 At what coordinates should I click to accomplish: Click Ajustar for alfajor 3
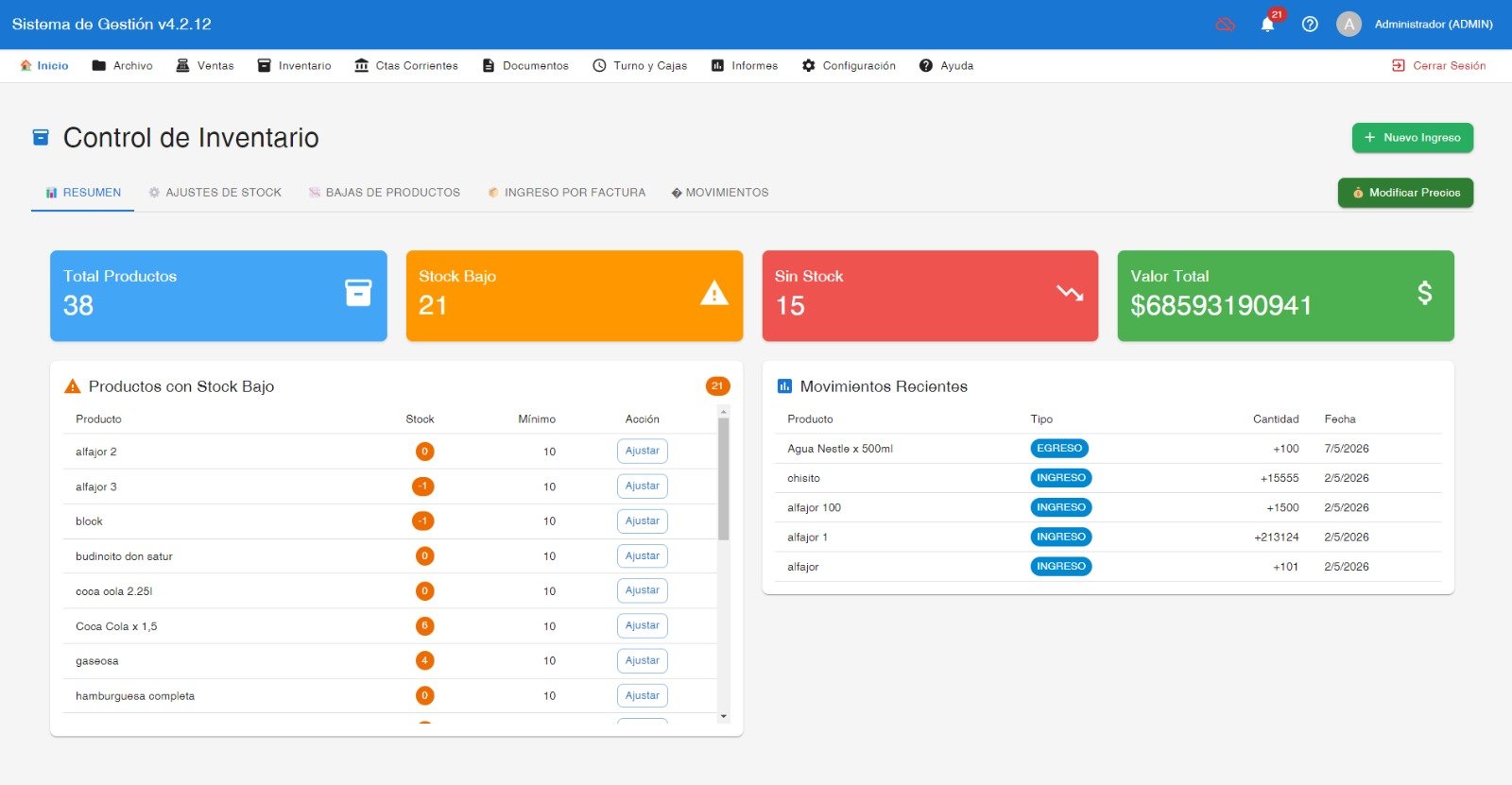643,486
